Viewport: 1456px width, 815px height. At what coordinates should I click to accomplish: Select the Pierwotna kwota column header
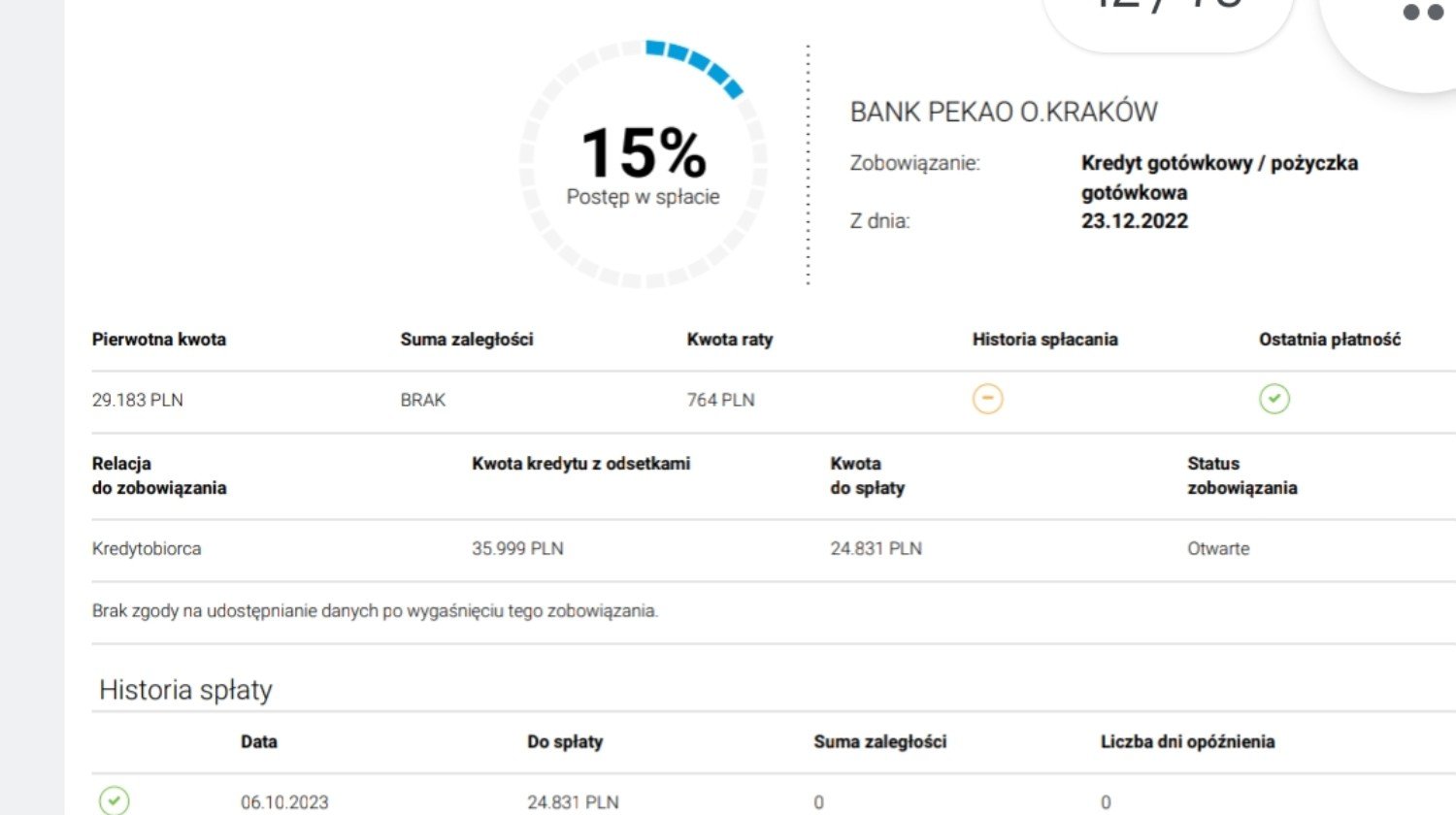159,340
